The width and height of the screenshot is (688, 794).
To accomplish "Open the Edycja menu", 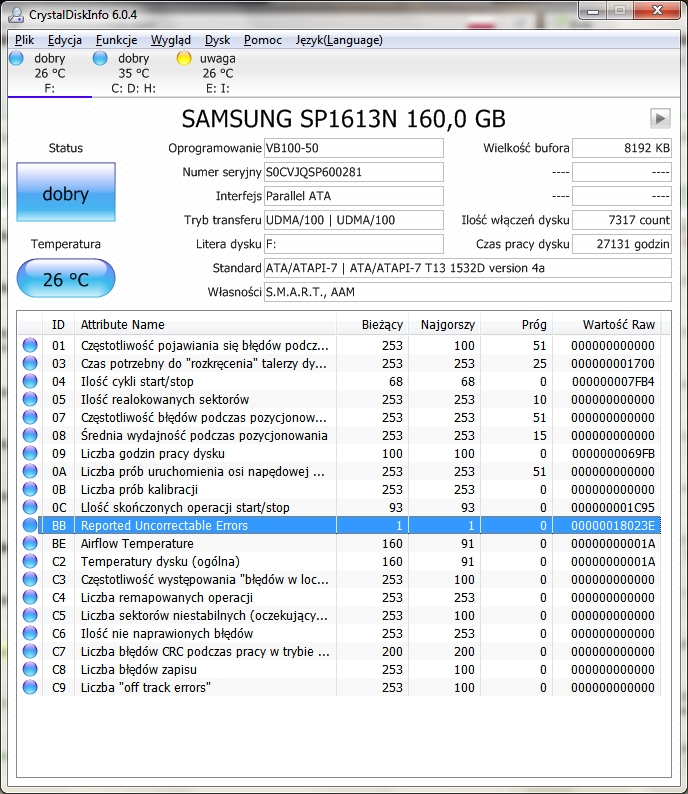I will (64, 40).
